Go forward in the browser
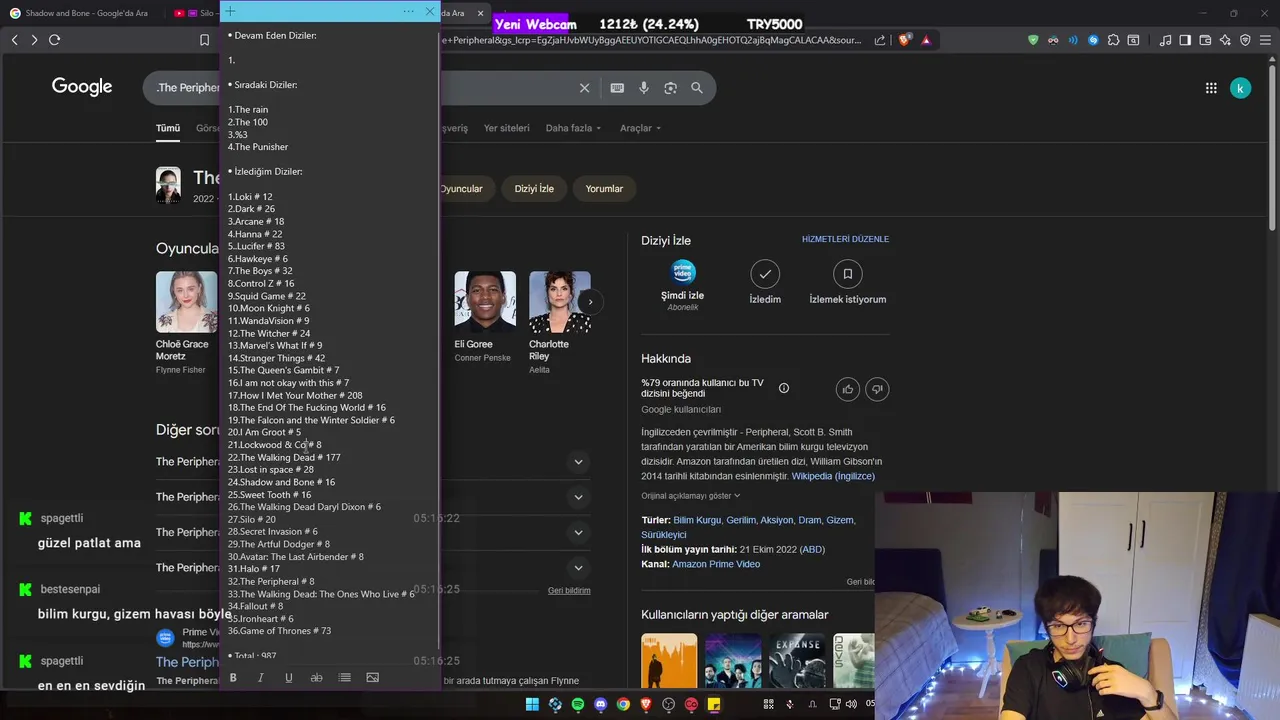1280x720 pixels. 34,40
